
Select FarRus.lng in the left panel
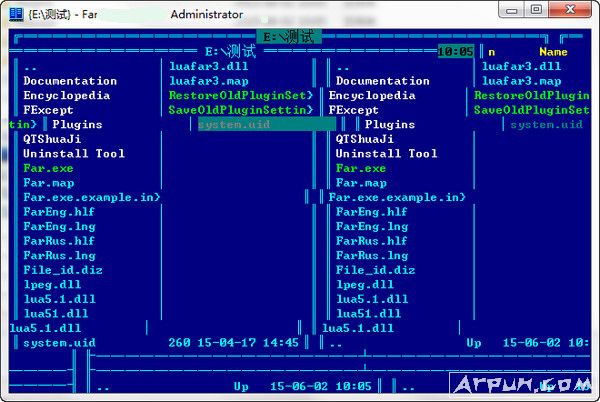point(59,256)
